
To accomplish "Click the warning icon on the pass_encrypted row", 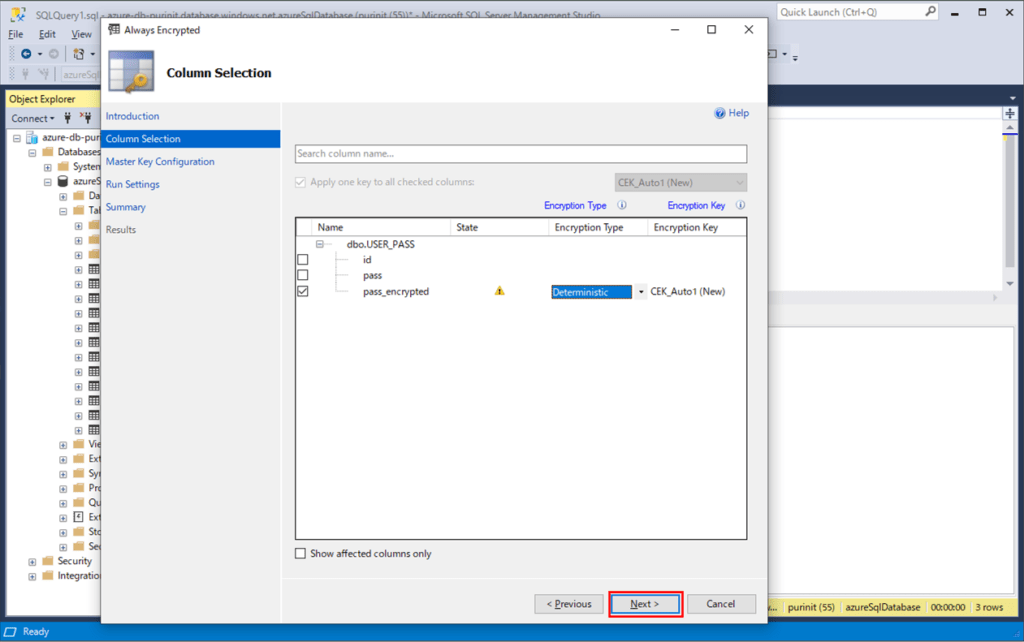I will (500, 291).
